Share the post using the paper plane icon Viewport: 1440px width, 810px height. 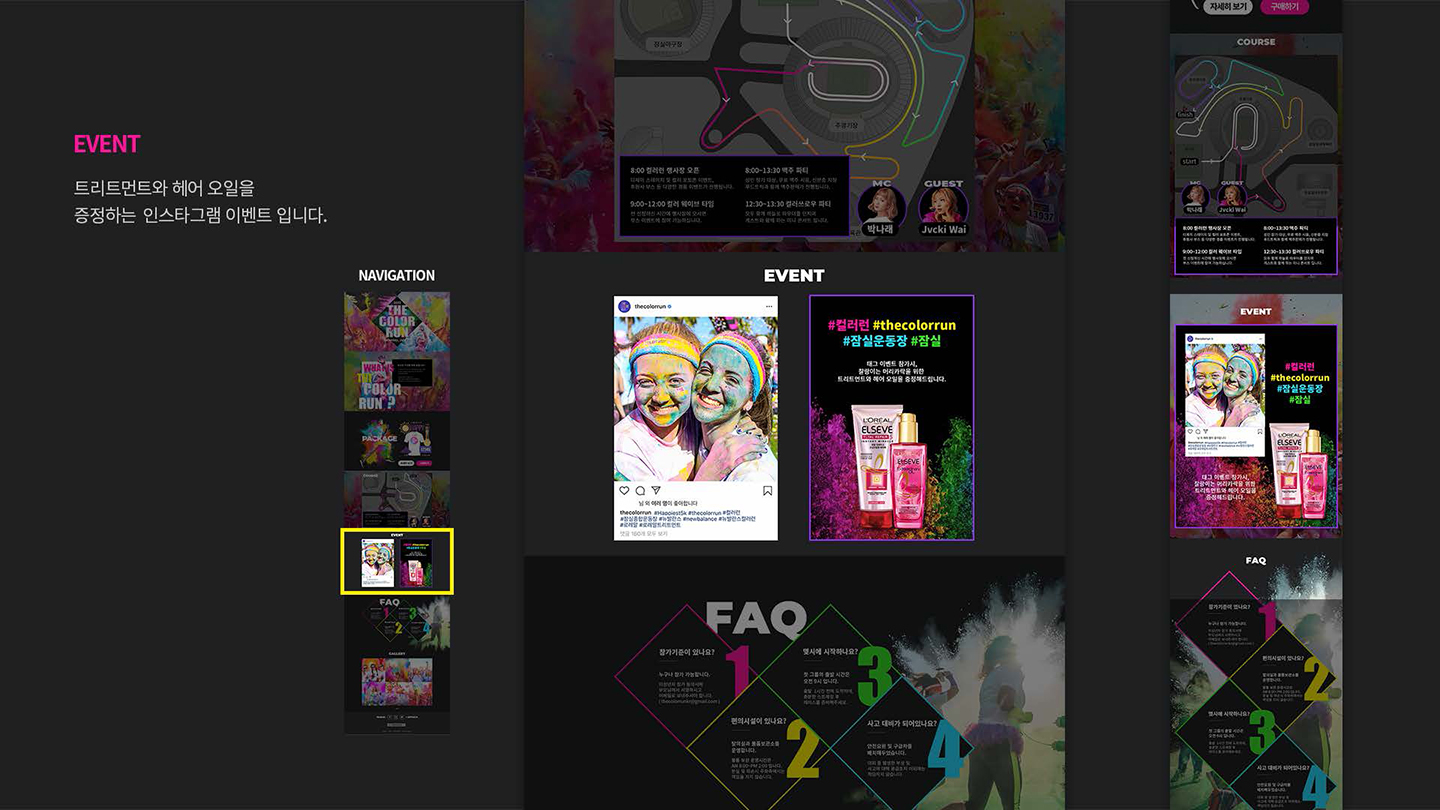pos(655,490)
